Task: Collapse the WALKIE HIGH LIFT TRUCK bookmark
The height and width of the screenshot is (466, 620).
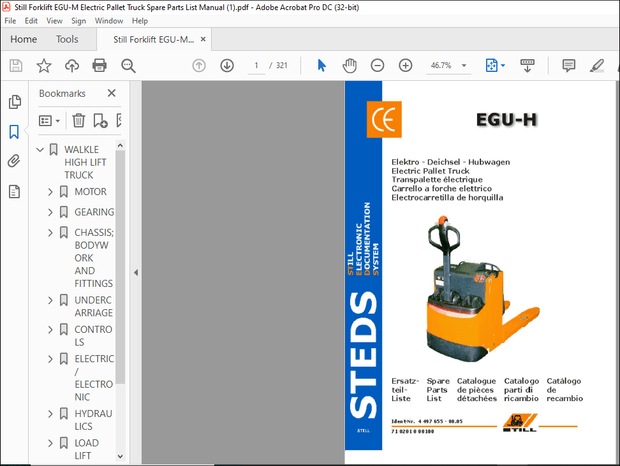Action: tap(40, 150)
